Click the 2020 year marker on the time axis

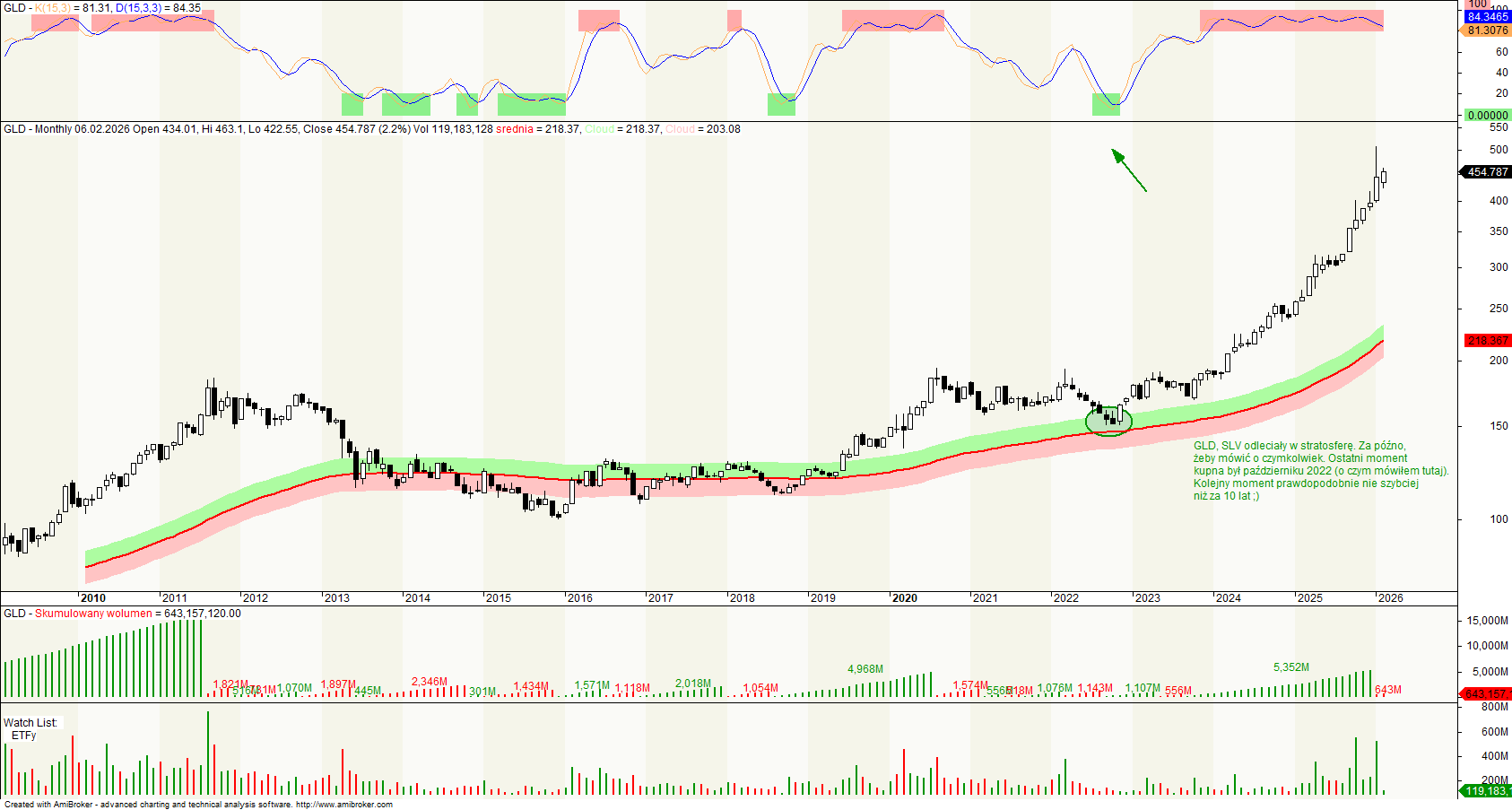click(904, 598)
